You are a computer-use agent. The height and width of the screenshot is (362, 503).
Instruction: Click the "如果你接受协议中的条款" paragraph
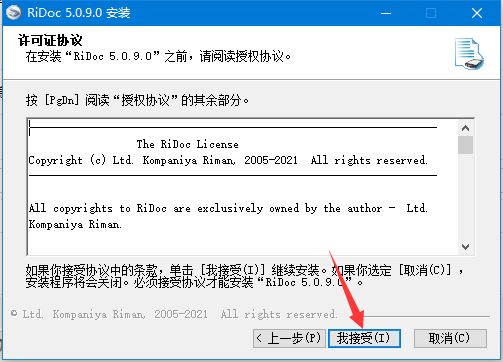pos(245,276)
